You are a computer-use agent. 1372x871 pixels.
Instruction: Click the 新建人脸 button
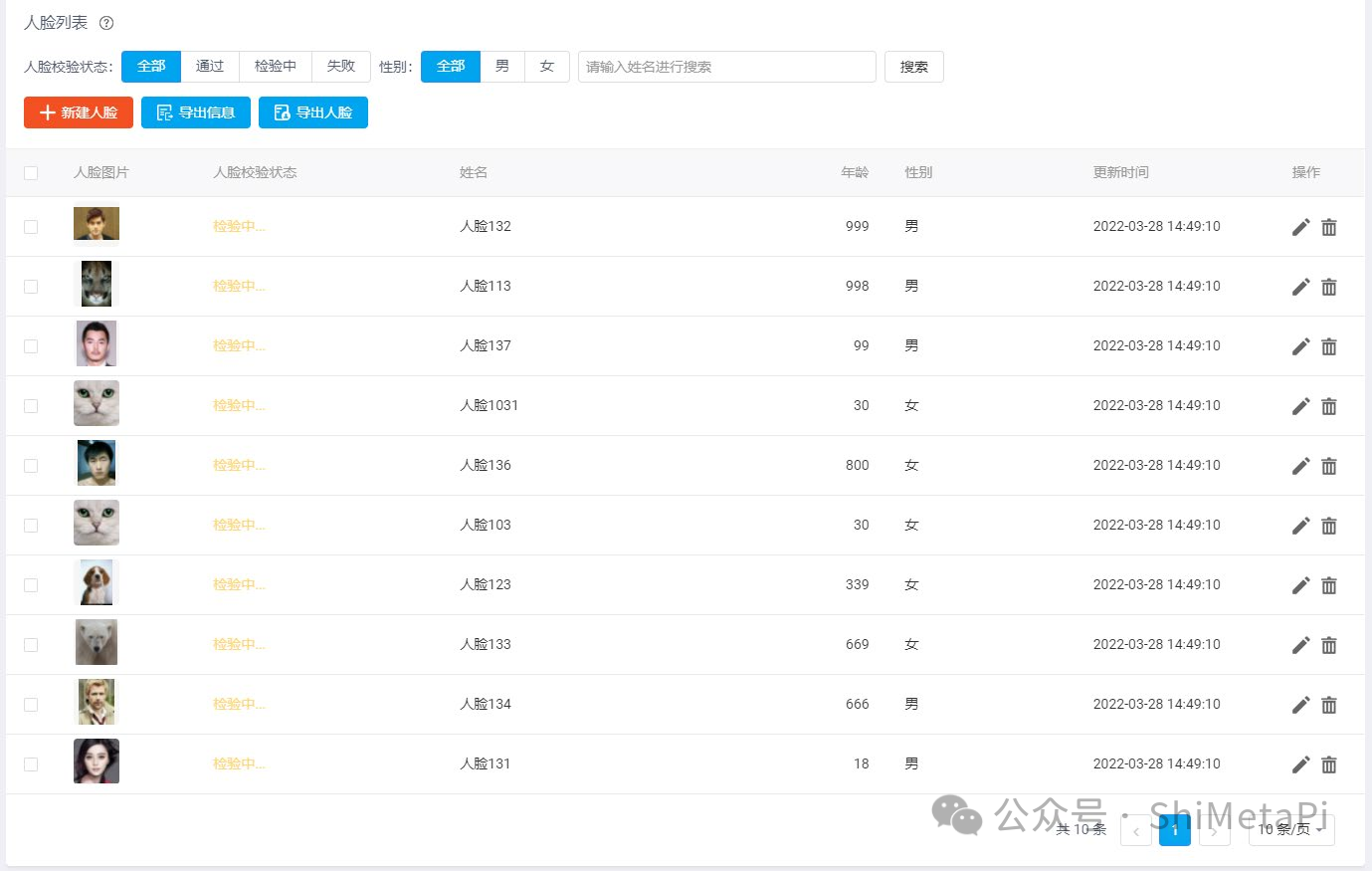pos(79,112)
